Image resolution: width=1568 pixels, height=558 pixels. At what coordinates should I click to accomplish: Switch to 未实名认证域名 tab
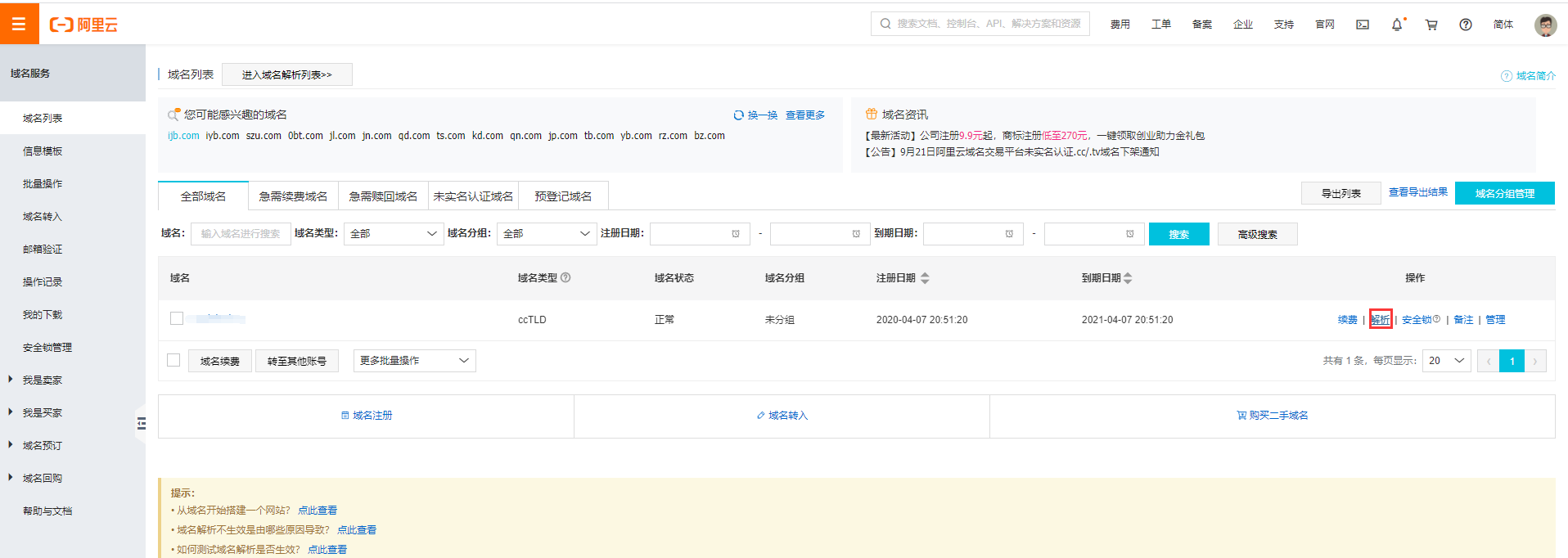tap(473, 196)
